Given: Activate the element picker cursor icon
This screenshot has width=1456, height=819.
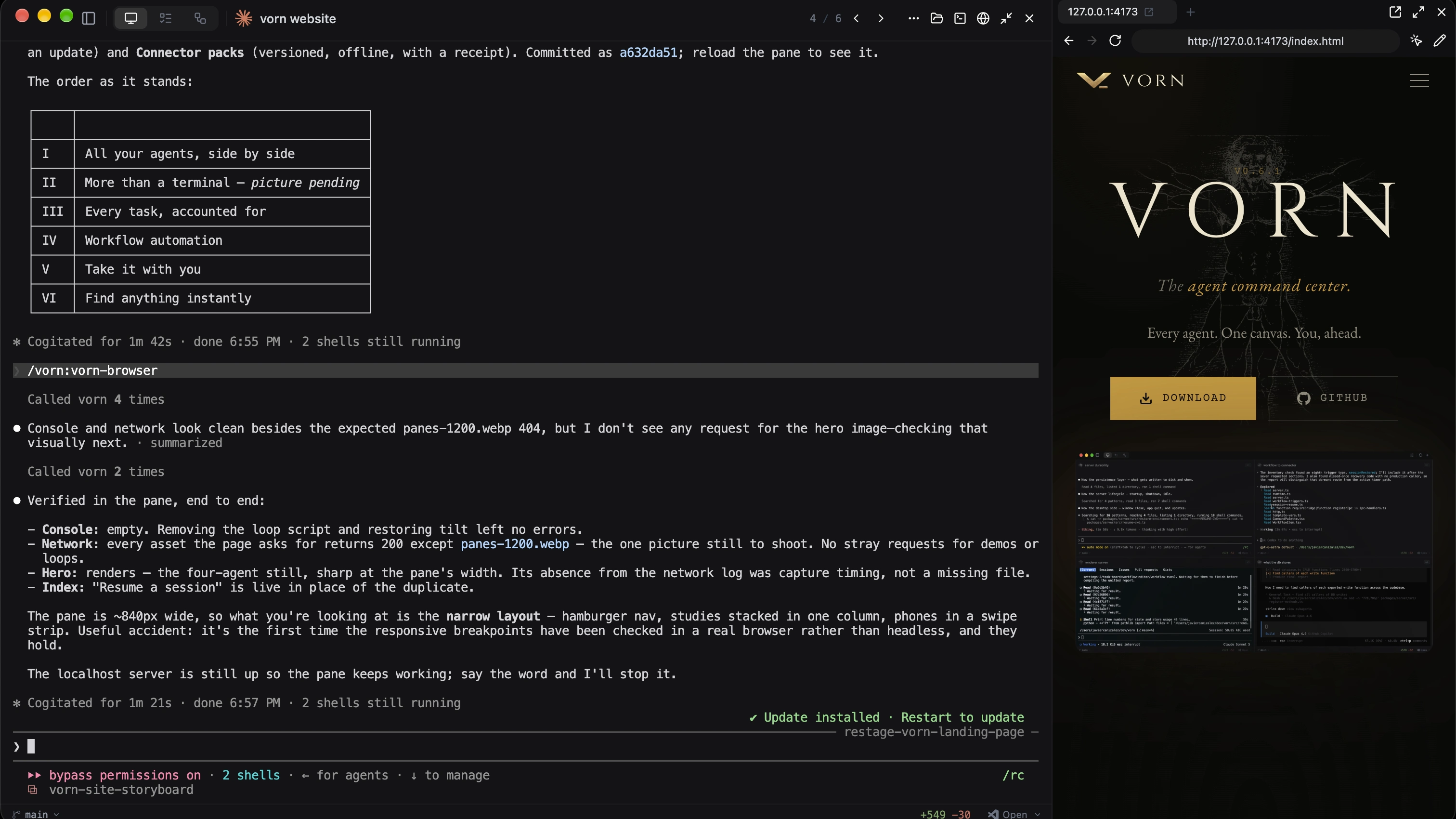Looking at the screenshot, I should [1416, 40].
